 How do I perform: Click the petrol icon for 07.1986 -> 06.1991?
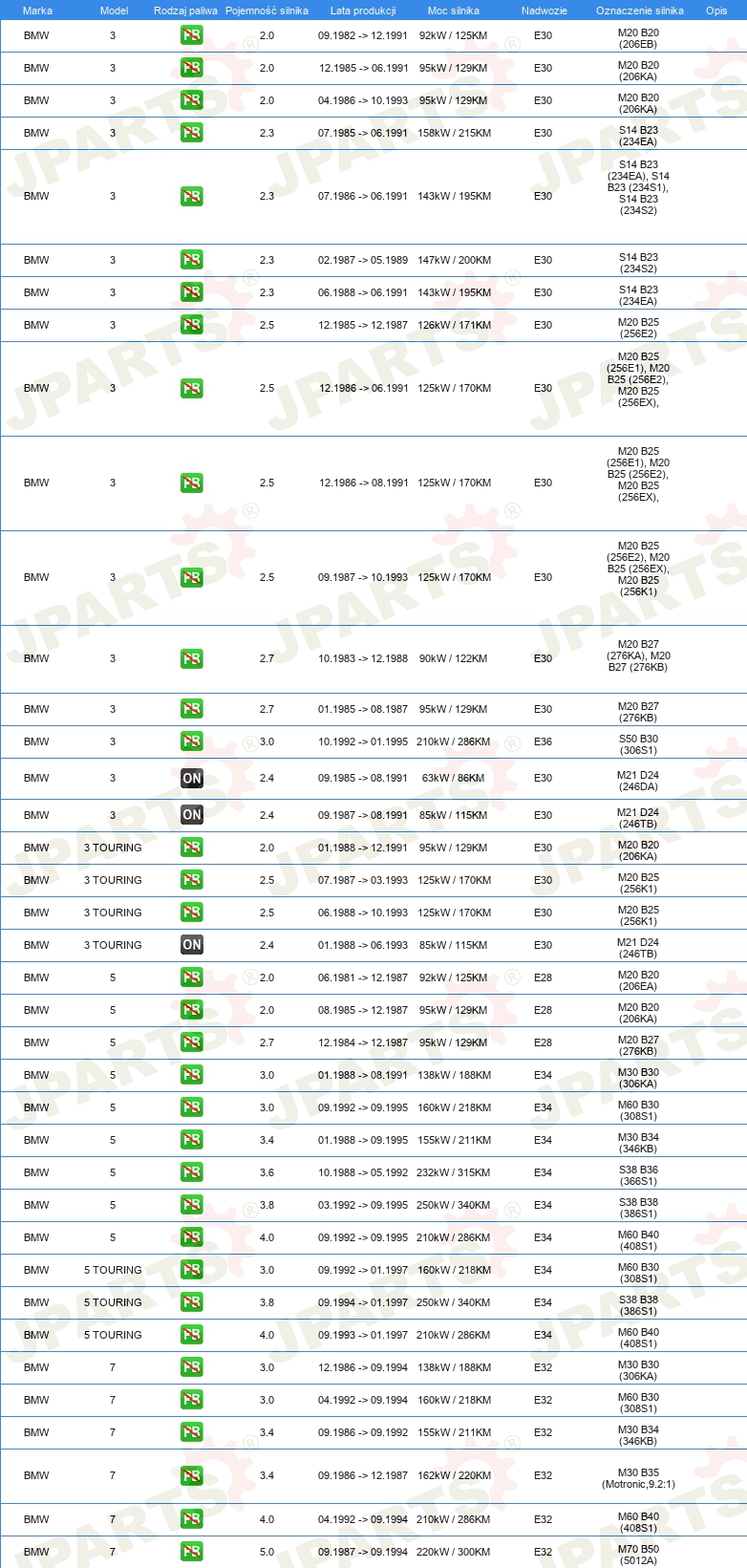coord(192,196)
